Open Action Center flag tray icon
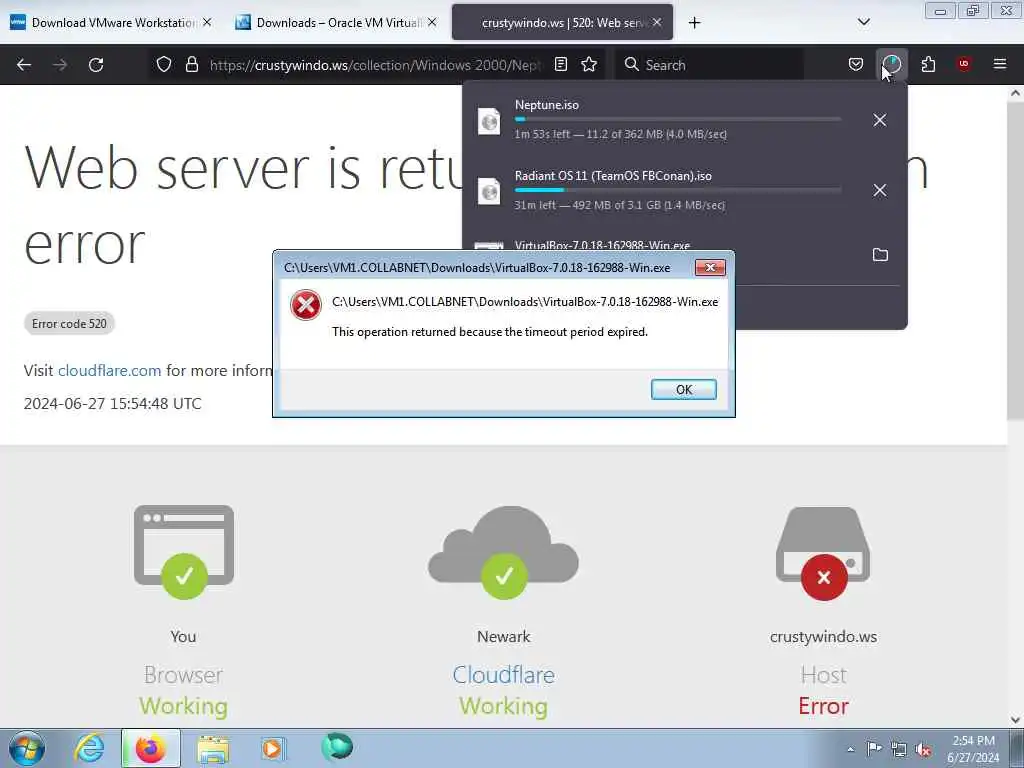The image size is (1024, 768). (x=874, y=749)
